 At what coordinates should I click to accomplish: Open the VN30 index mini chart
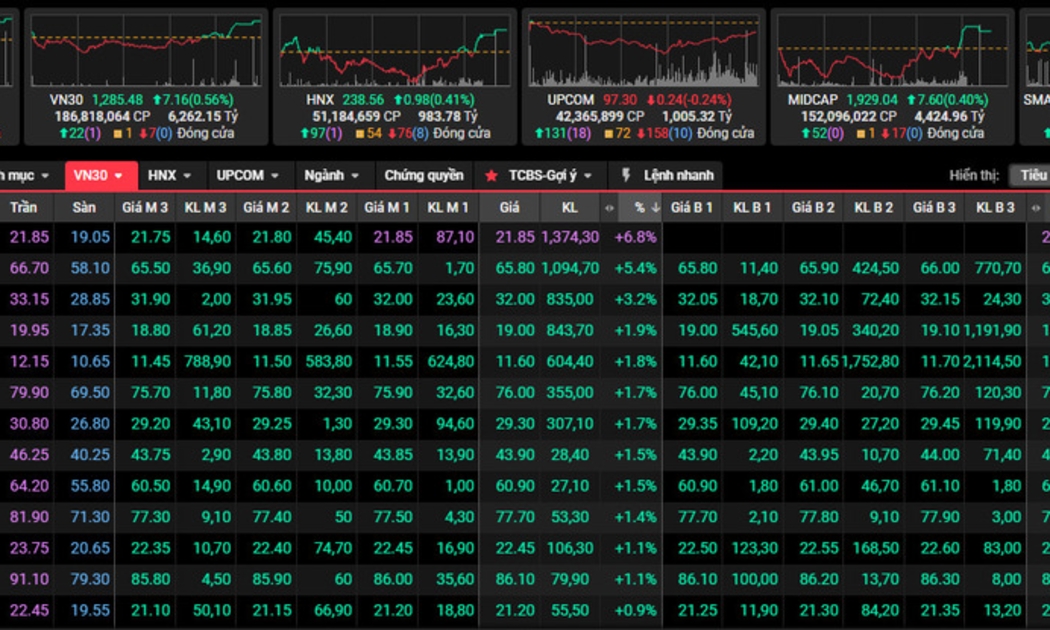(146, 51)
